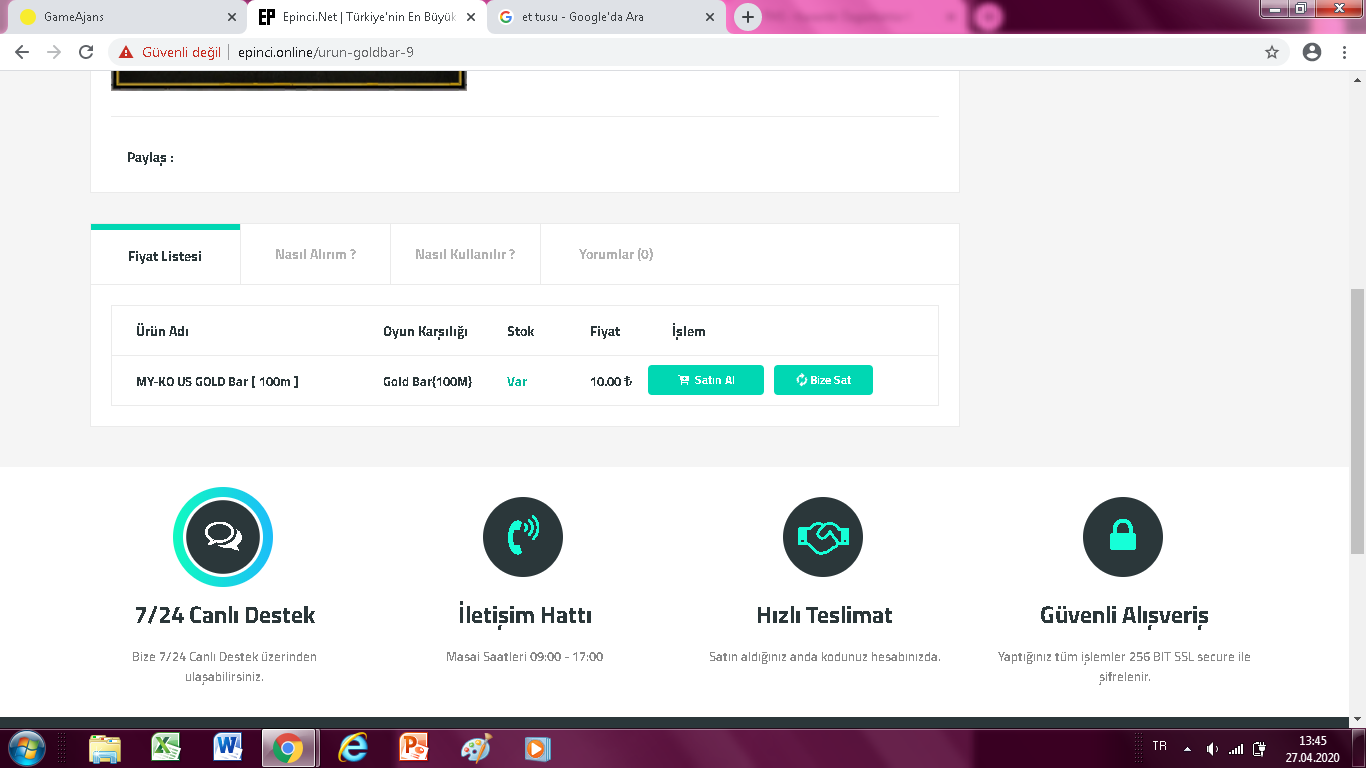Open Excel from the taskbar
The image size is (1366, 768).
pyautogui.click(x=166, y=747)
